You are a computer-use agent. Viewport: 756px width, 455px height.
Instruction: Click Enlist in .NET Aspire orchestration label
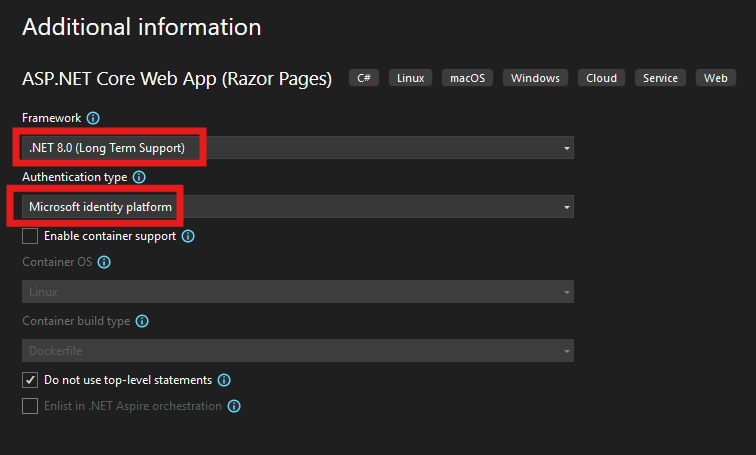pos(133,406)
